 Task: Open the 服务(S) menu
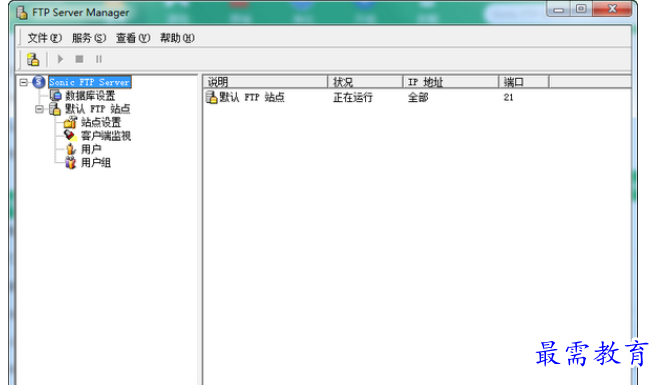point(89,38)
